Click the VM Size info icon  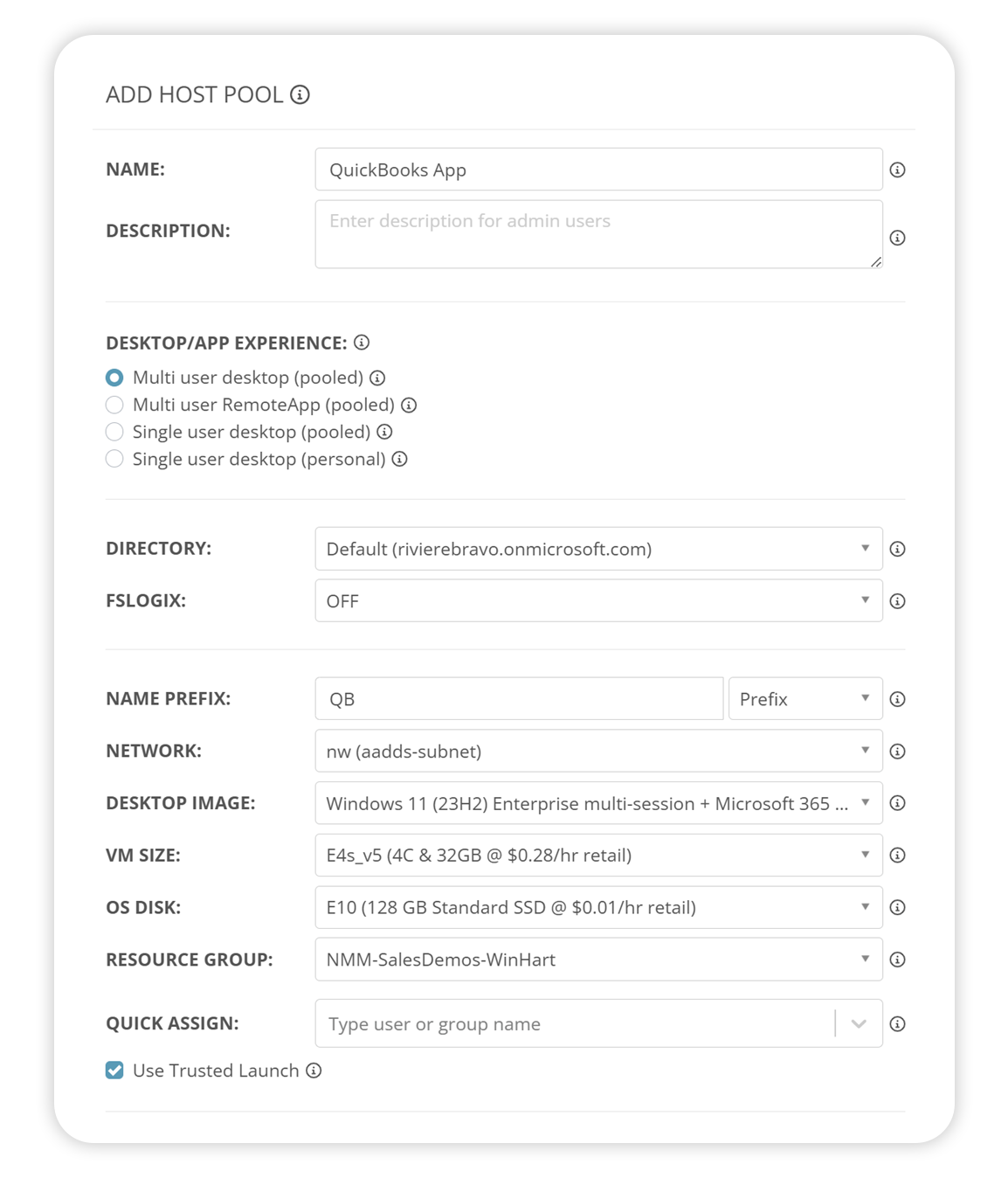[897, 856]
